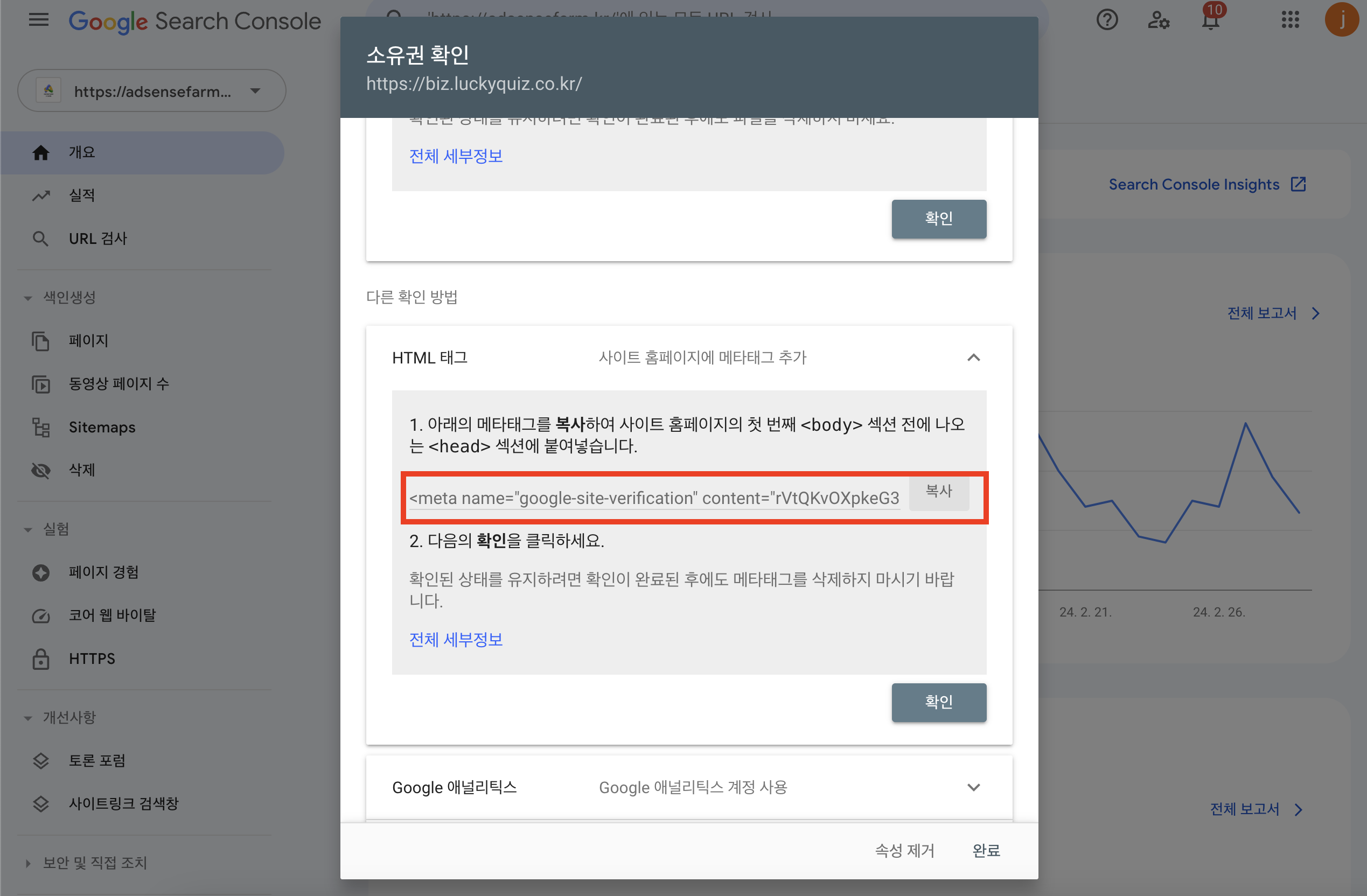Click 동영상 페이지 수 in the sidebar
Screen dimensions: 1367x896
(142, 384)
